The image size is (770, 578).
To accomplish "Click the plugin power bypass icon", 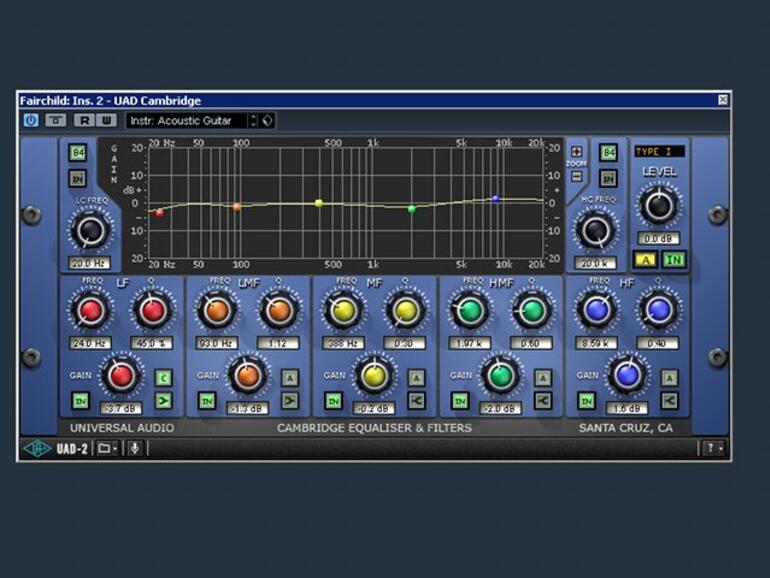I will (31, 120).
